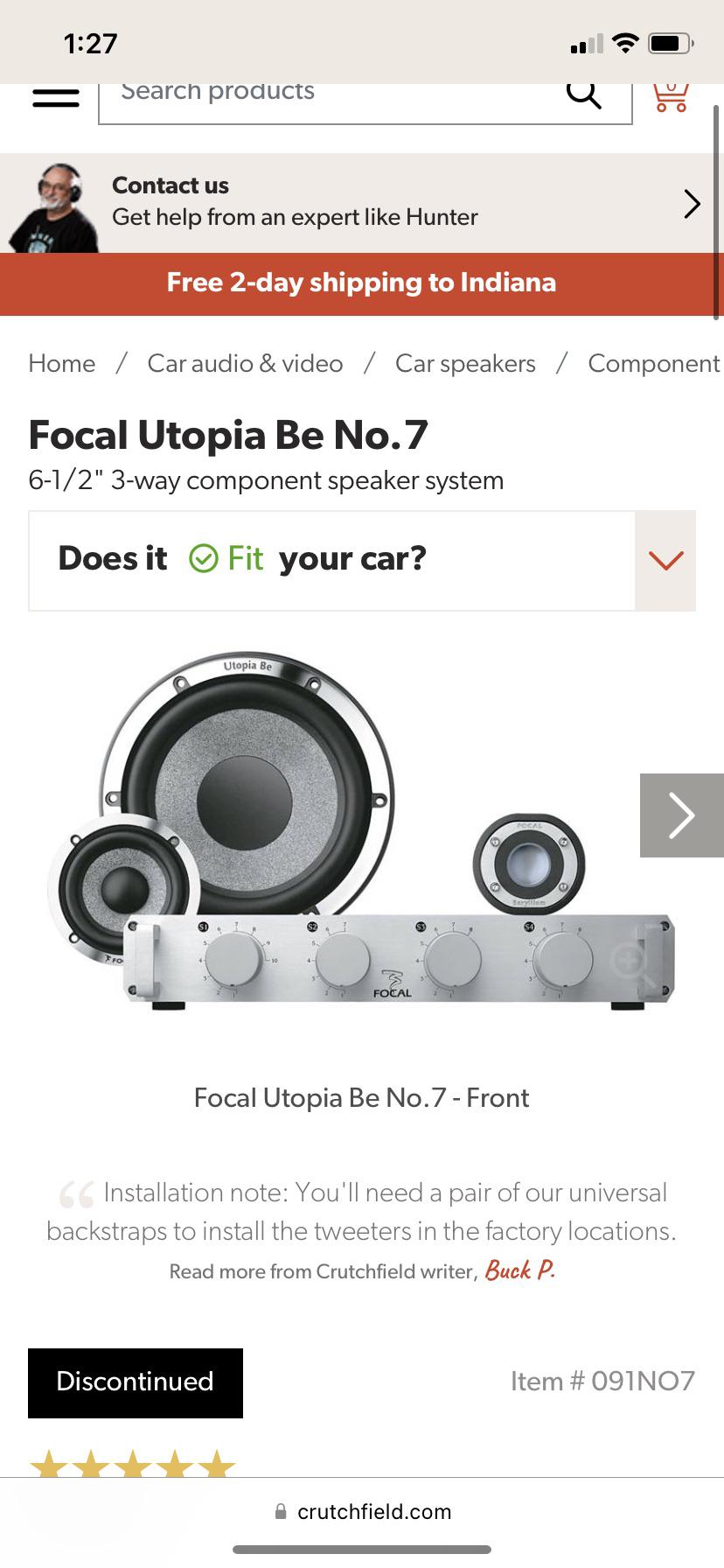Show the next product image
Viewport: 724px width, 1568px height.
[x=681, y=815]
